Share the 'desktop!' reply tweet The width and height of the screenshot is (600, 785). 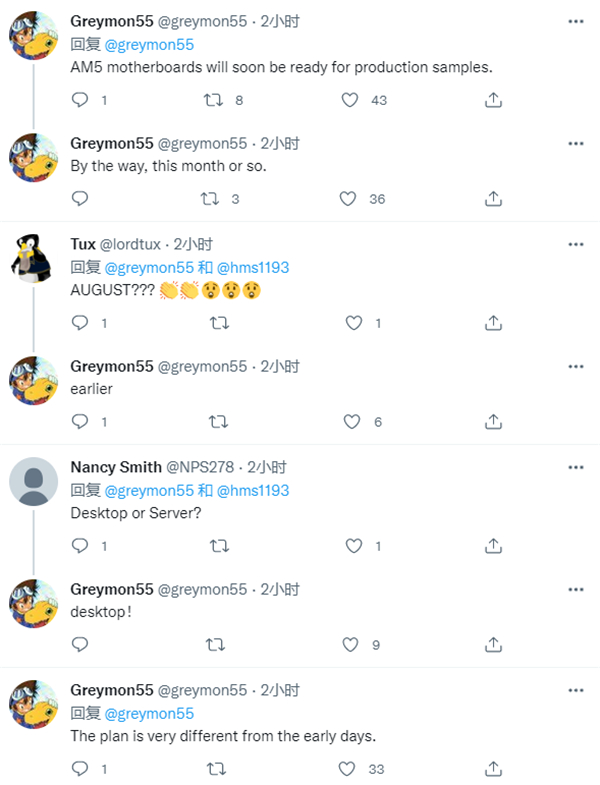[493, 645]
